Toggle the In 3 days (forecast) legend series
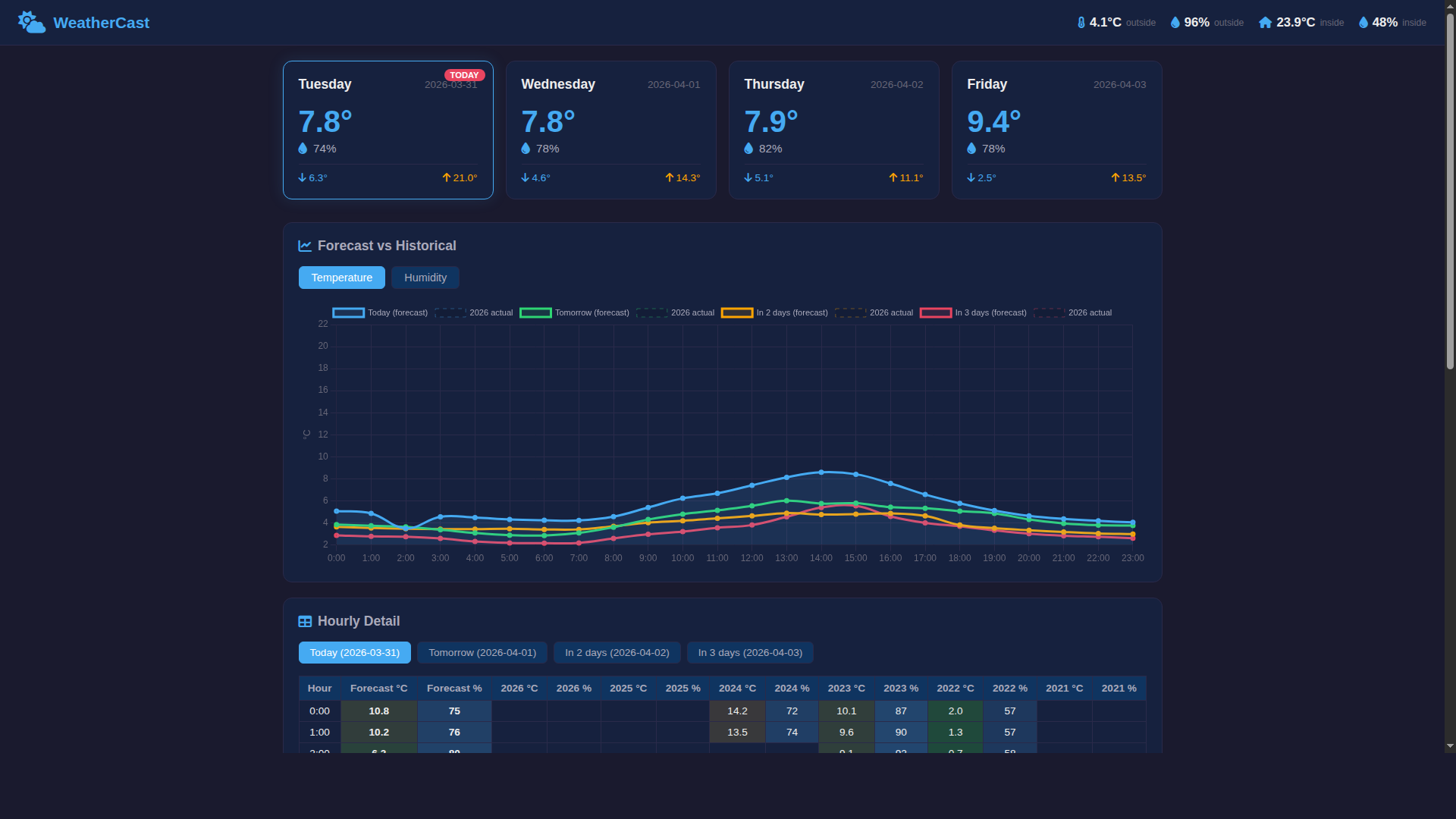 point(990,312)
